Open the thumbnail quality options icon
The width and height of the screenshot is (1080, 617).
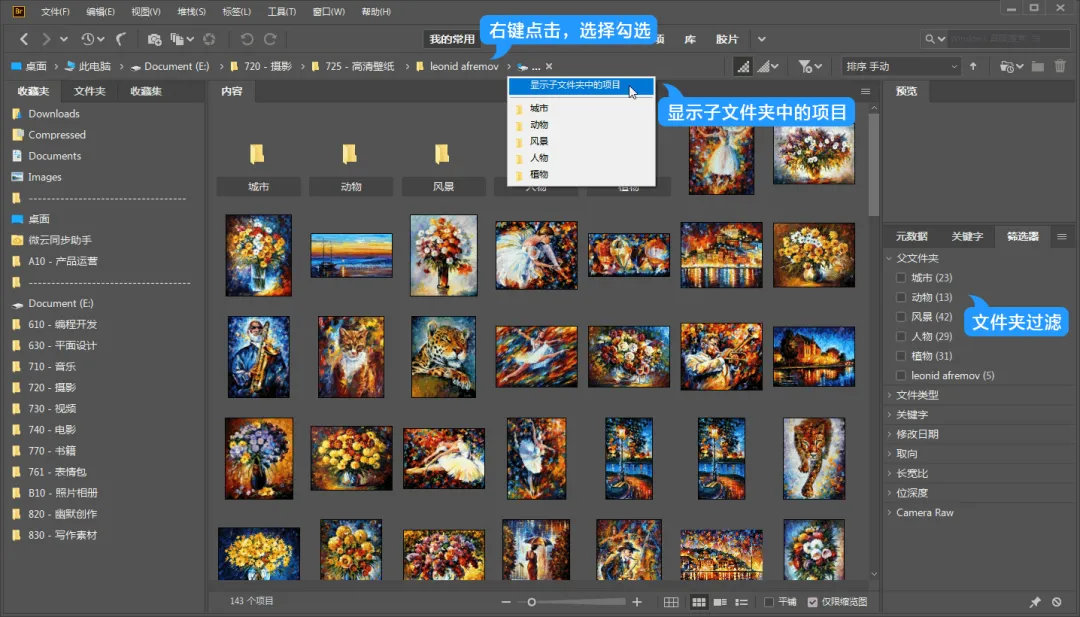click(767, 67)
